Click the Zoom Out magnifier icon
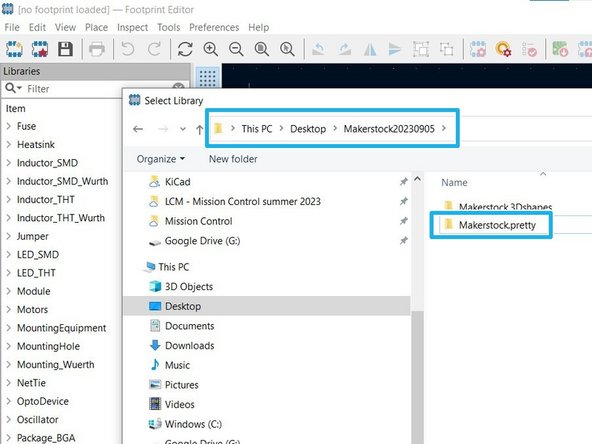 point(236,49)
